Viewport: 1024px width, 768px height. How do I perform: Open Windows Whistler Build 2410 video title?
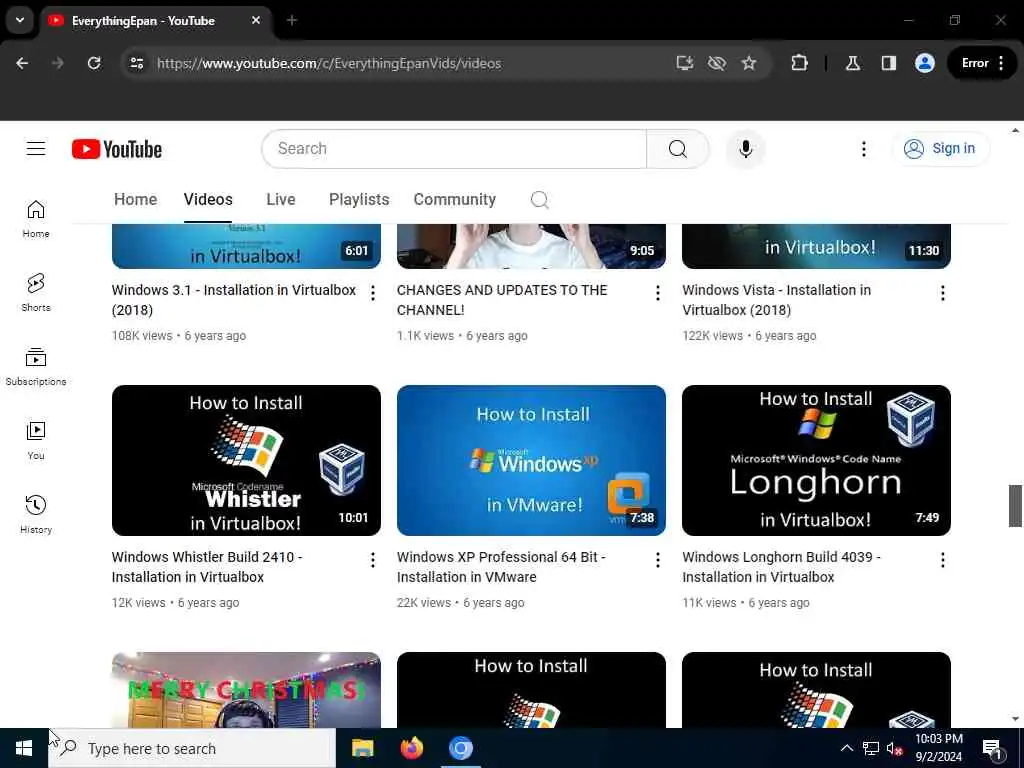(206, 567)
